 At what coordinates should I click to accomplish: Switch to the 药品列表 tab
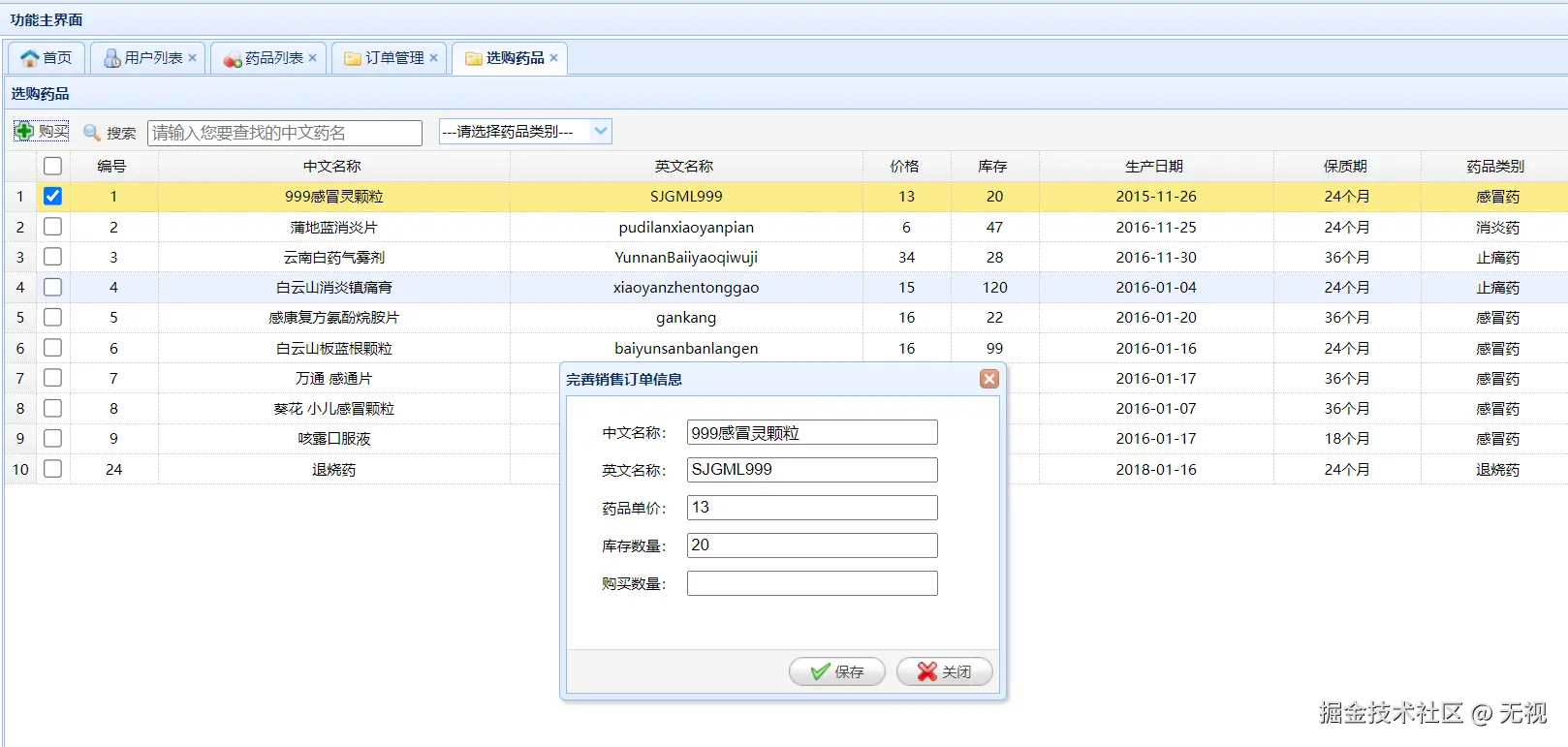click(x=267, y=58)
